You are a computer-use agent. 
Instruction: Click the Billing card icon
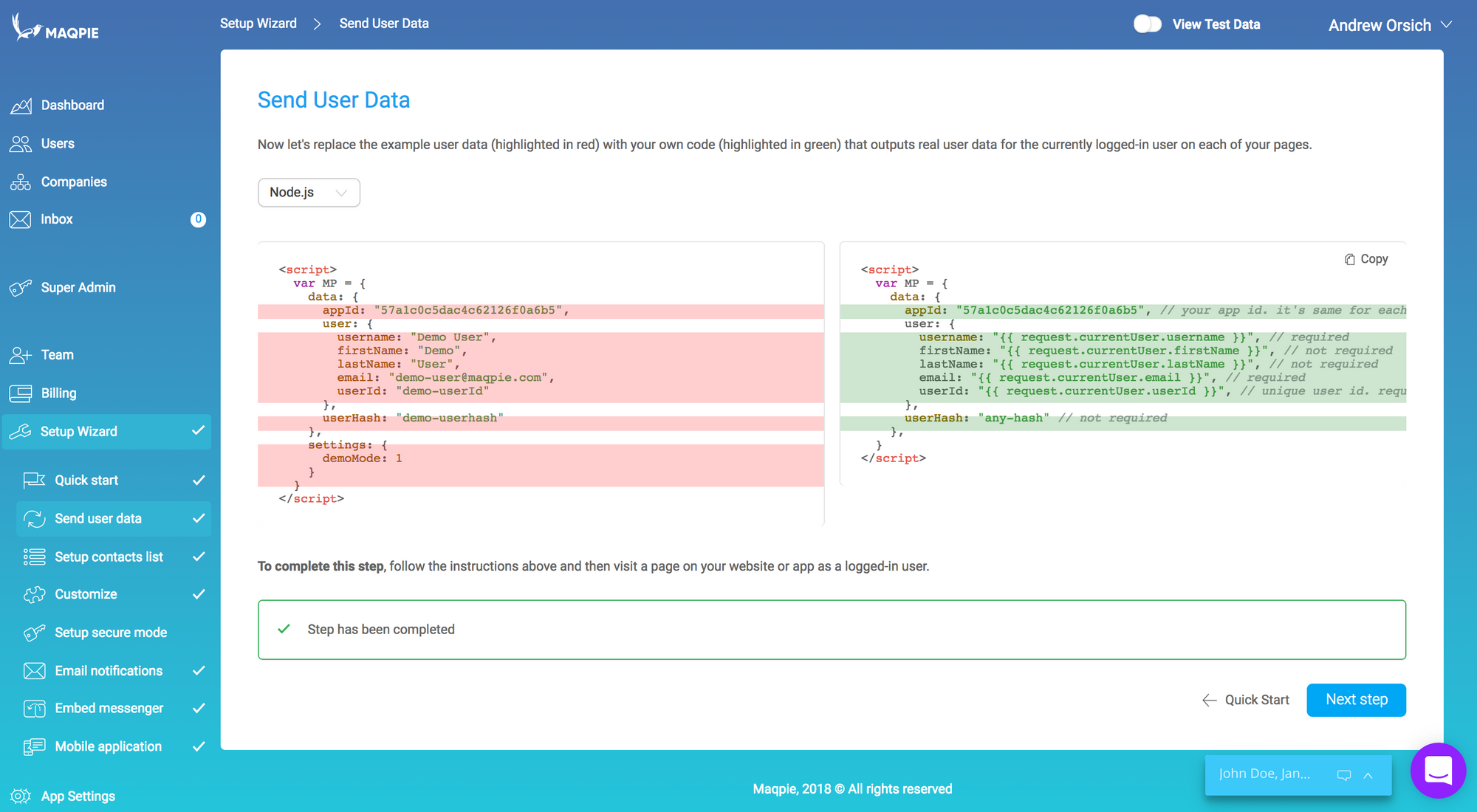click(x=21, y=393)
